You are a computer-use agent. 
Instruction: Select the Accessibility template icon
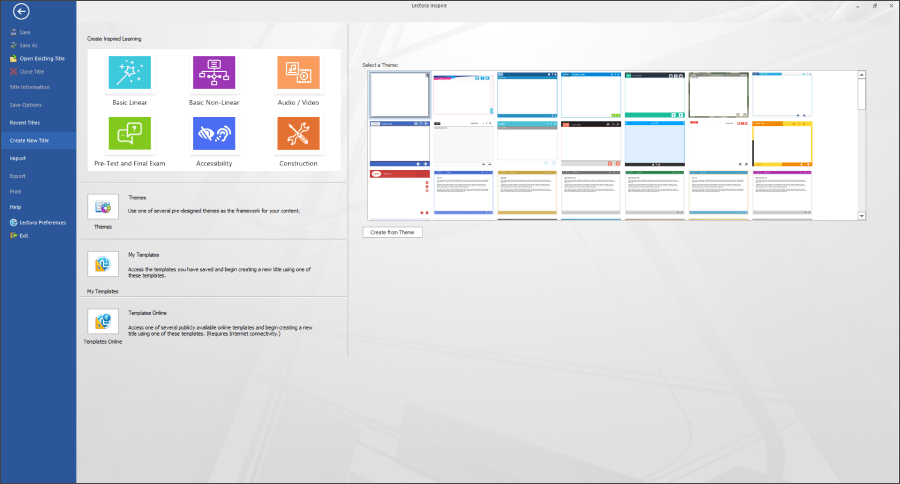(x=214, y=133)
